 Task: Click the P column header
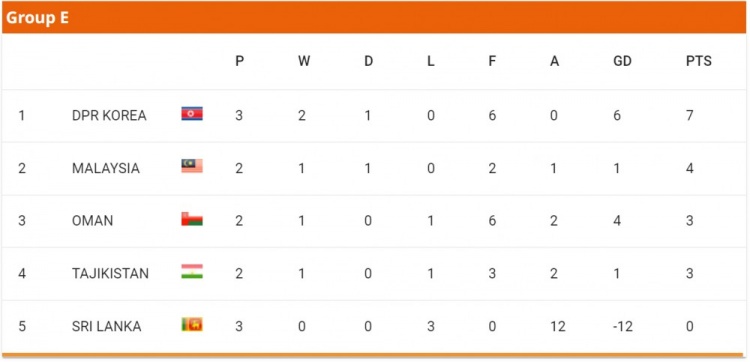point(239,61)
